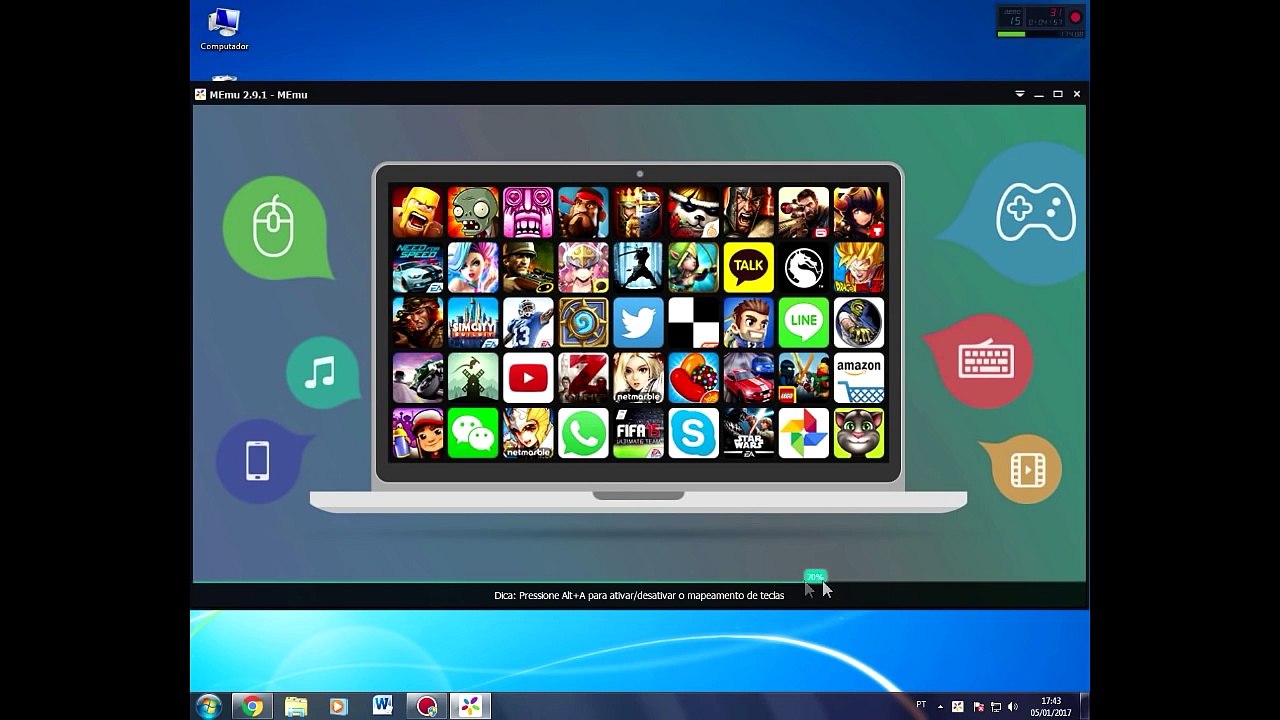Click the Alt+A key mapping tip text
This screenshot has height=720, width=1280.
[x=639, y=595]
